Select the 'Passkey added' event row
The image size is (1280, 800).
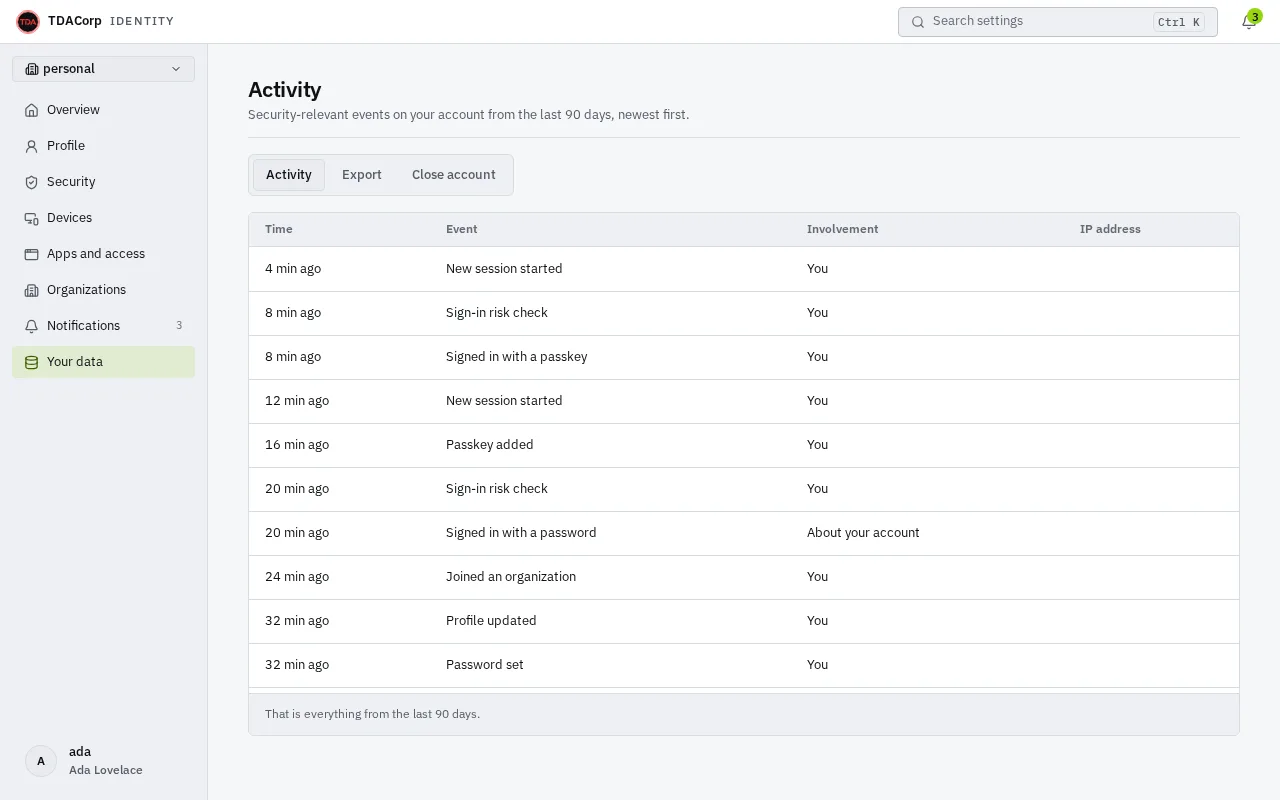744,445
